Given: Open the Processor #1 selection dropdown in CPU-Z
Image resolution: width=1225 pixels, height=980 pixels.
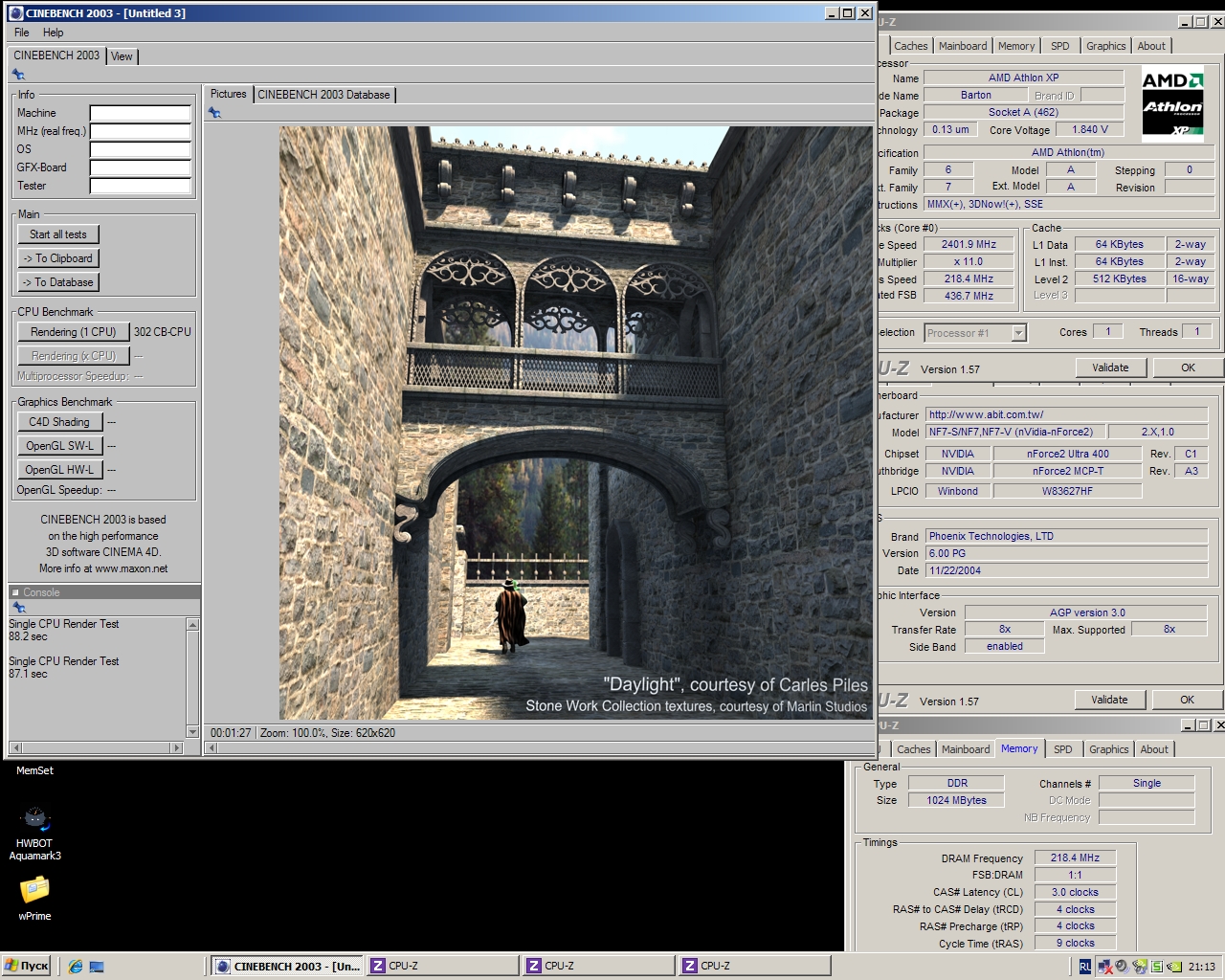Looking at the screenshot, I should click(1018, 333).
